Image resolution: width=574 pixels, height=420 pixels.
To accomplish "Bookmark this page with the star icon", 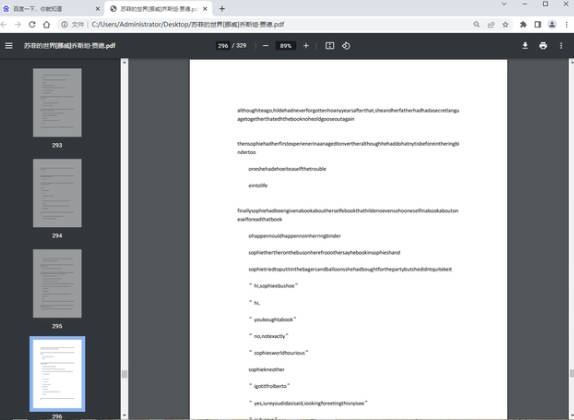I will click(505, 25).
